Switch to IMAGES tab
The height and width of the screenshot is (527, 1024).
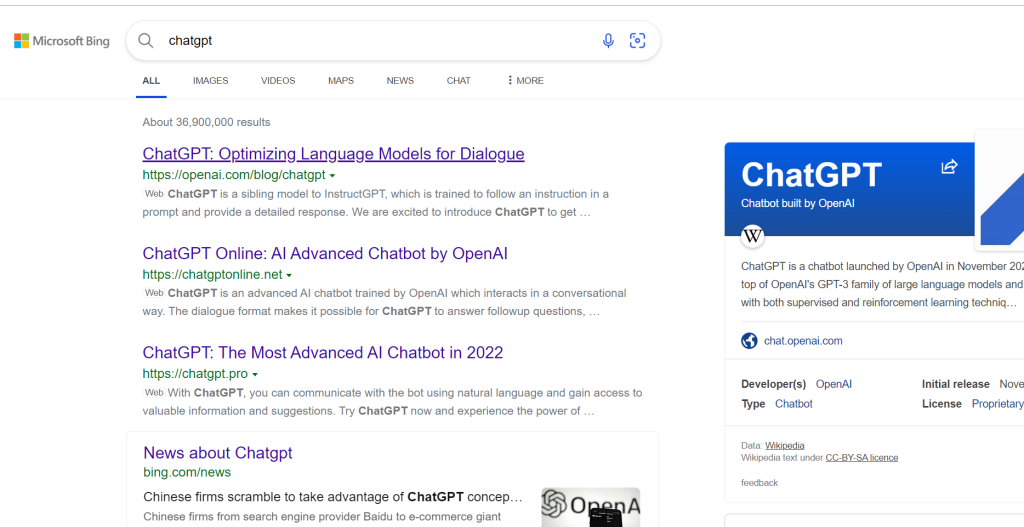pos(210,80)
